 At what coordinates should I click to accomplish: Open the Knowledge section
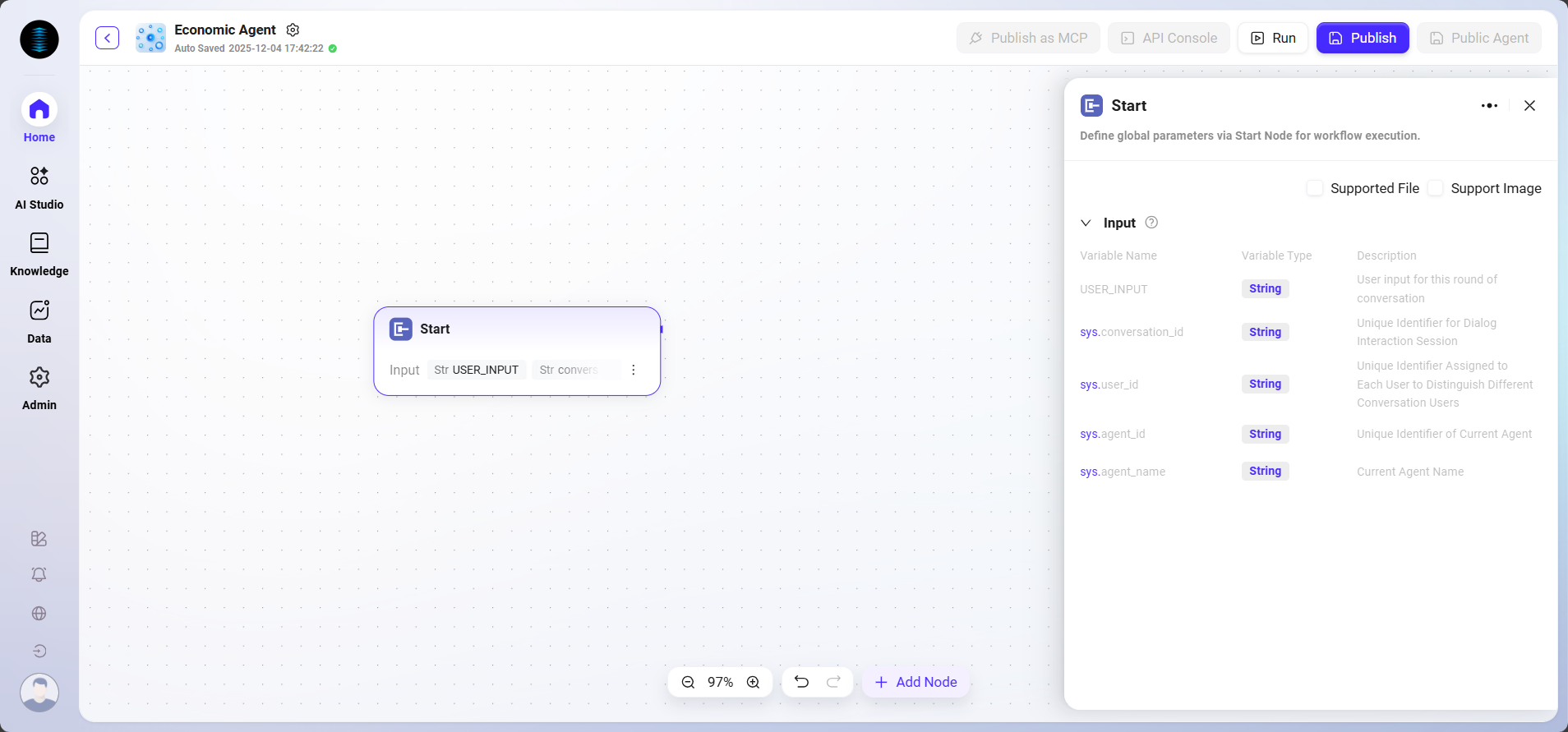[39, 254]
